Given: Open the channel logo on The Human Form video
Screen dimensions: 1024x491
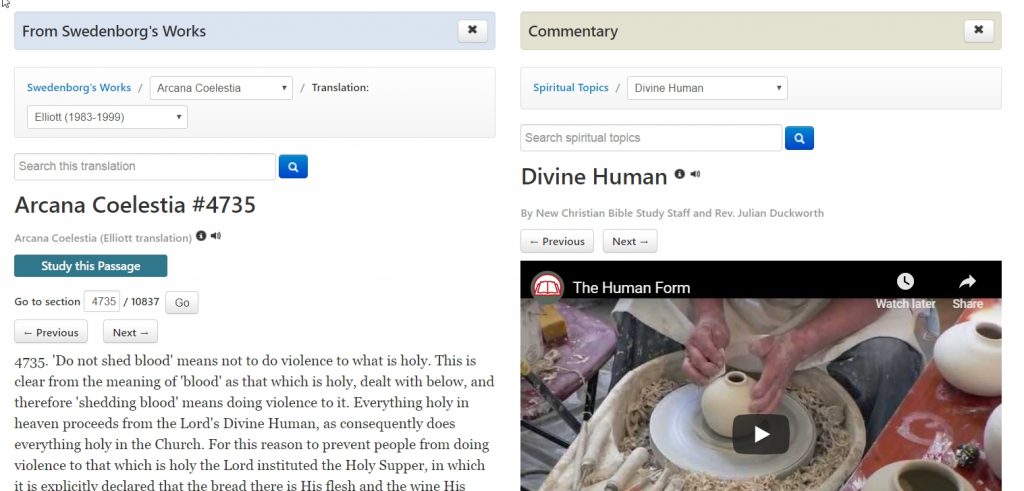Looking at the screenshot, I should 546,287.
